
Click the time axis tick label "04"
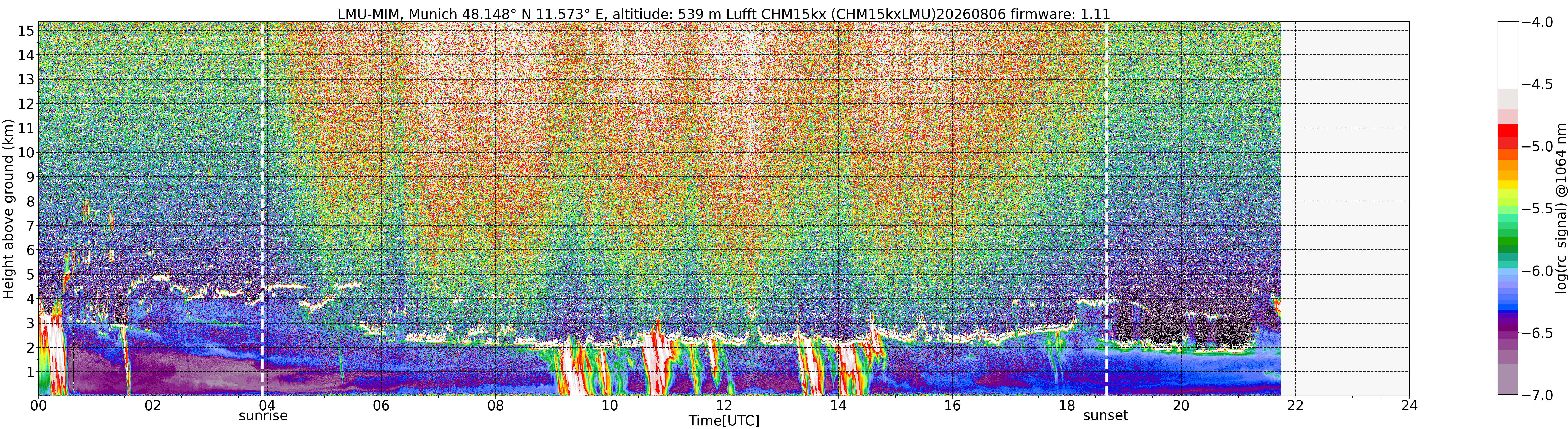[x=267, y=406]
